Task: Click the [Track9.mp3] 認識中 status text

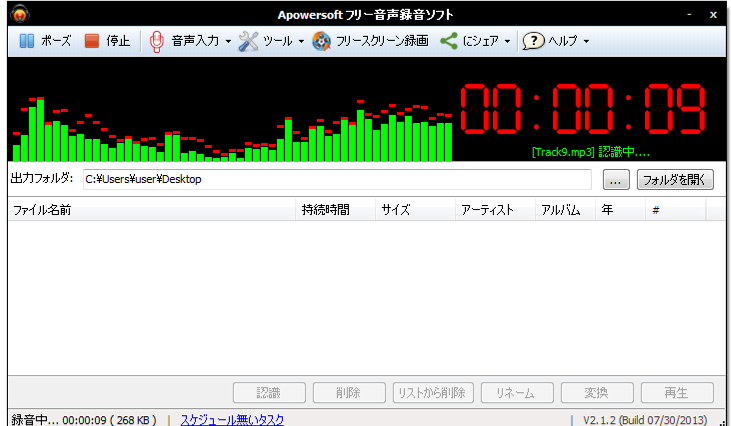Action: (591, 152)
